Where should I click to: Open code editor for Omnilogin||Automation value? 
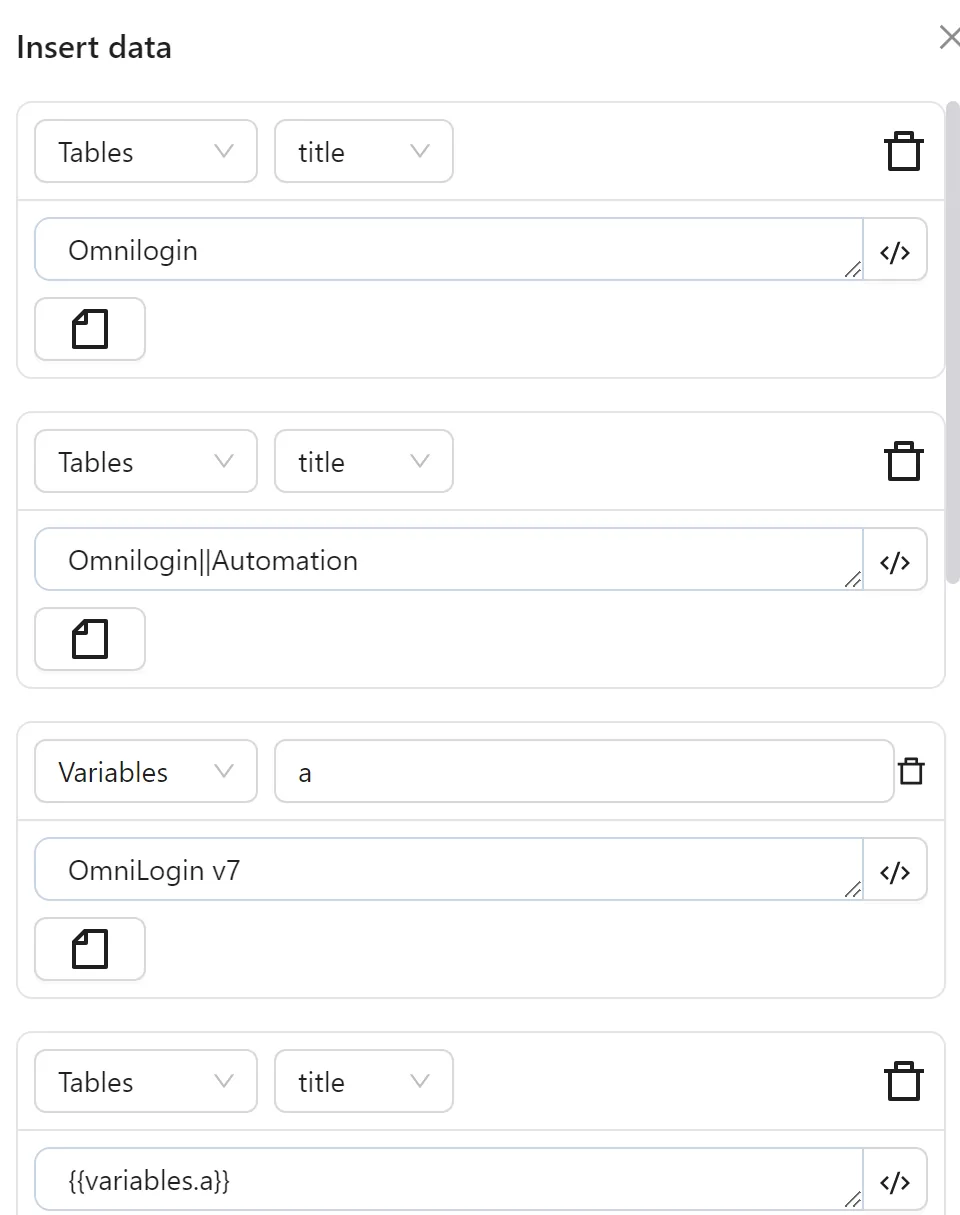pos(895,560)
